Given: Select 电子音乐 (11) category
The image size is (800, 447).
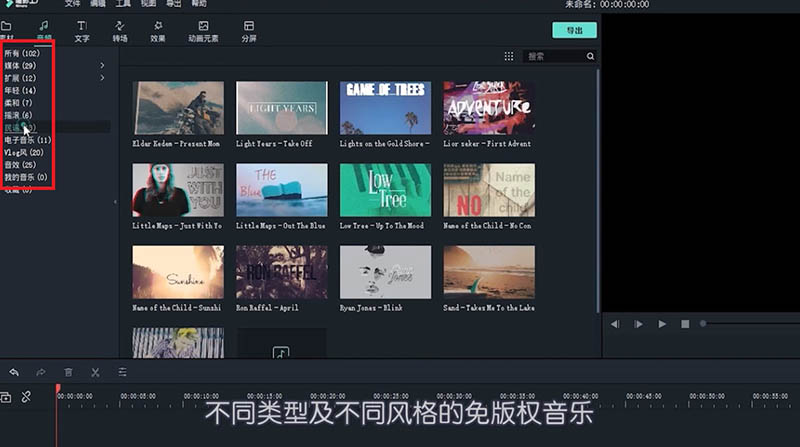Looking at the screenshot, I should point(28,140).
